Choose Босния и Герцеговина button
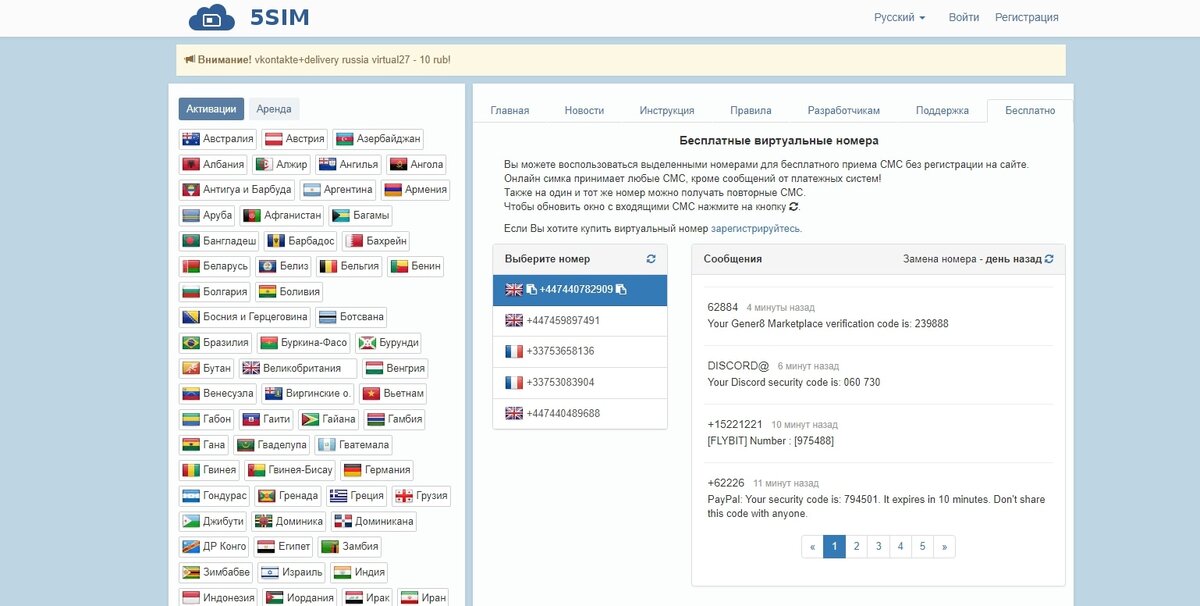The width and height of the screenshot is (1200, 606). 245,317
